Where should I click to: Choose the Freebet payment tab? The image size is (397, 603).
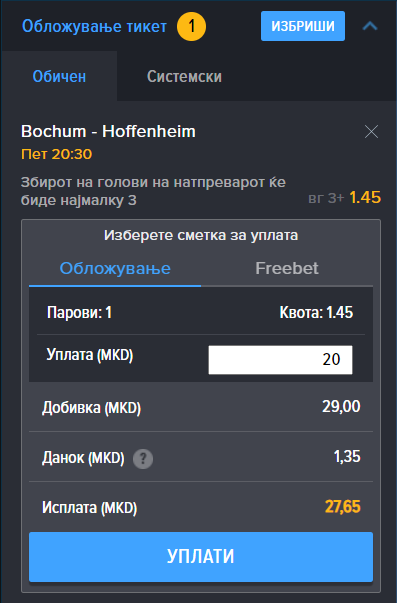point(287,268)
